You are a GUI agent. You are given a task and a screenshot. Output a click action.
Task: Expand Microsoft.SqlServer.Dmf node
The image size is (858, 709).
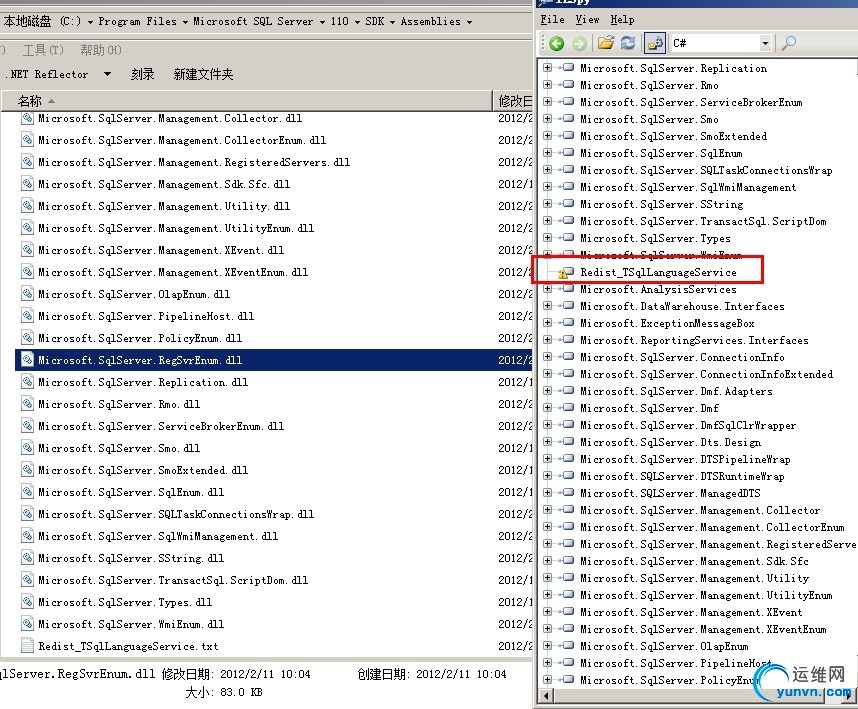[547, 408]
